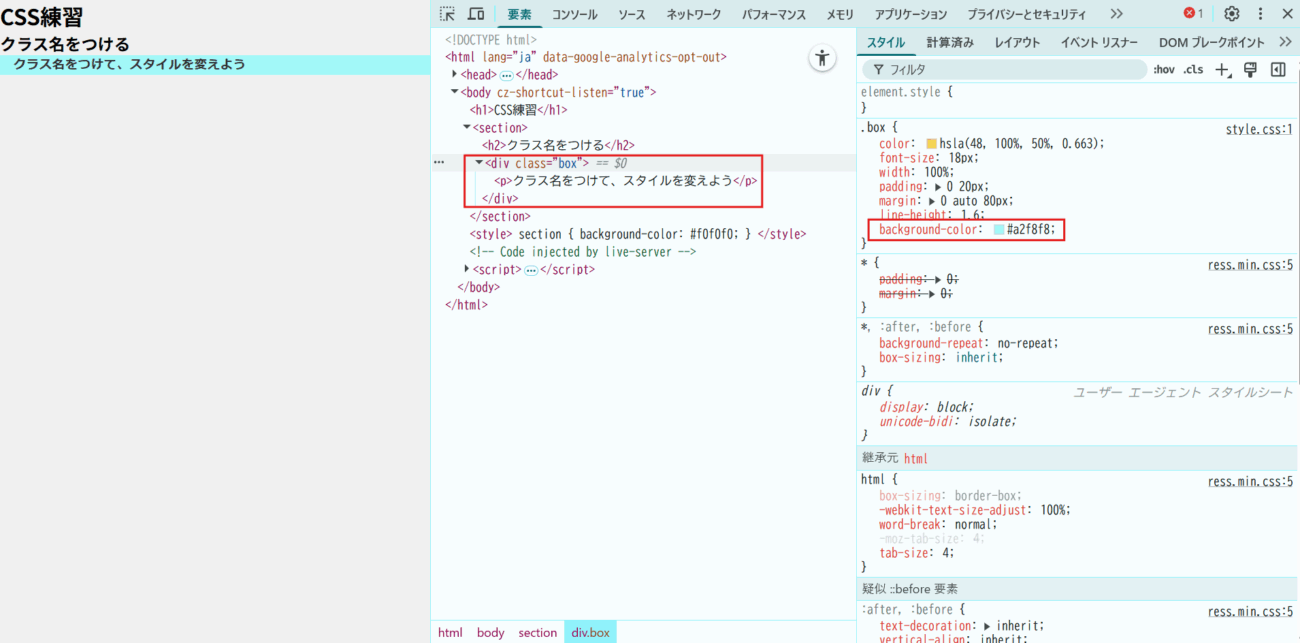Add a new style rule with plus icon

(x=1221, y=70)
